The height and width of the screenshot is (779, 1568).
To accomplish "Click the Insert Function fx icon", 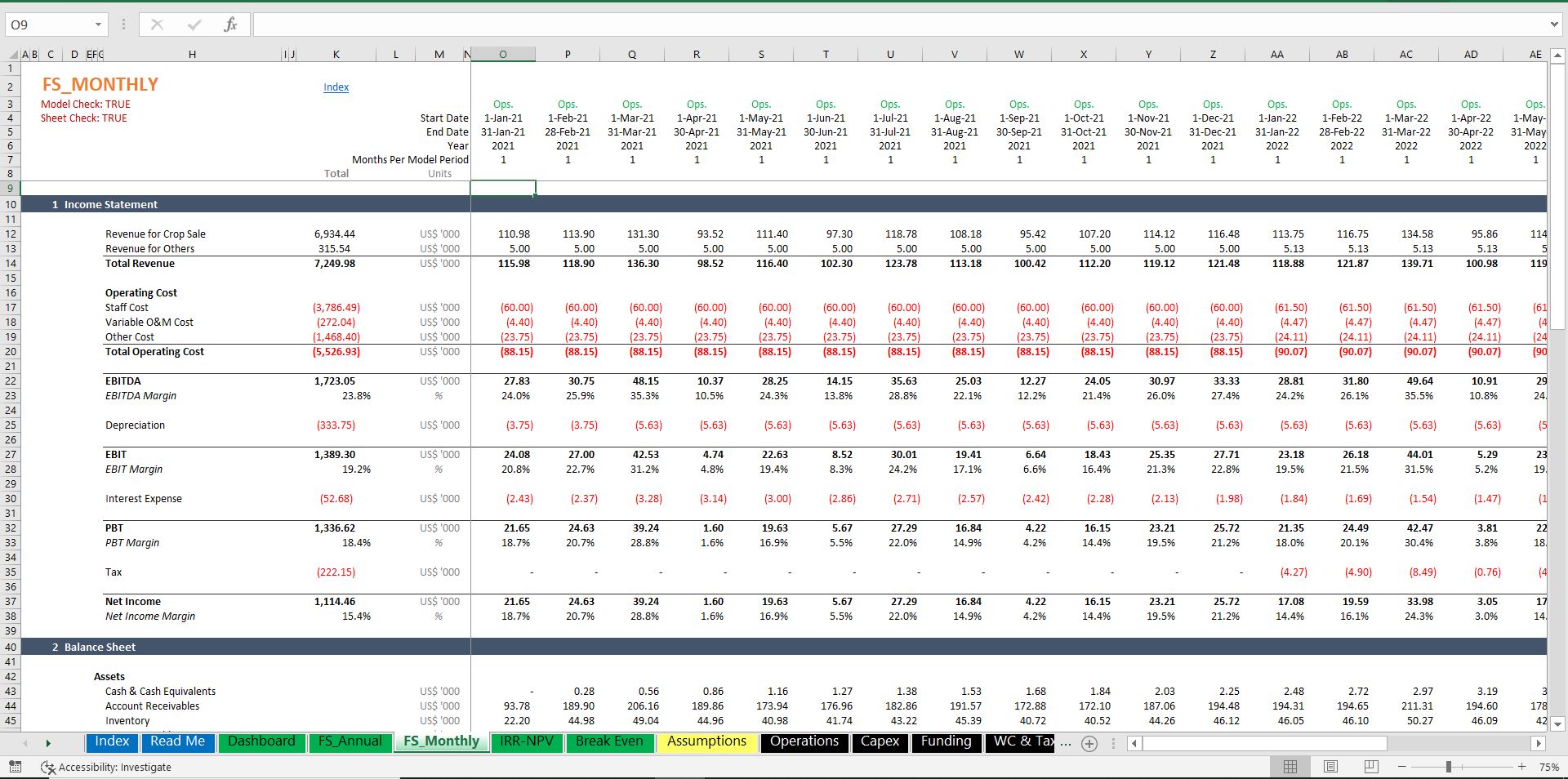I will (230, 24).
